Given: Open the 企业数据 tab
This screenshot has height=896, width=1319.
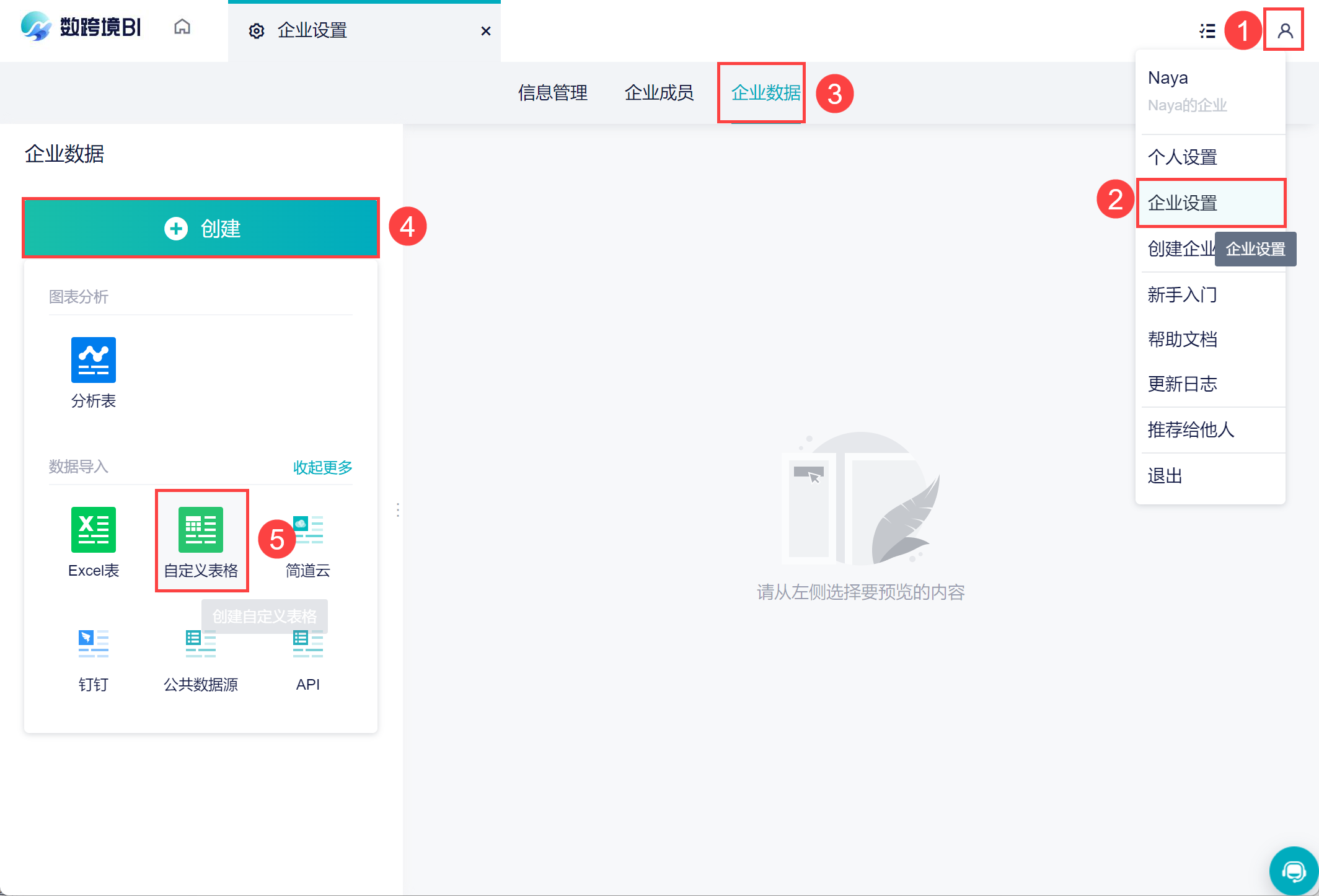Looking at the screenshot, I should pyautogui.click(x=765, y=93).
